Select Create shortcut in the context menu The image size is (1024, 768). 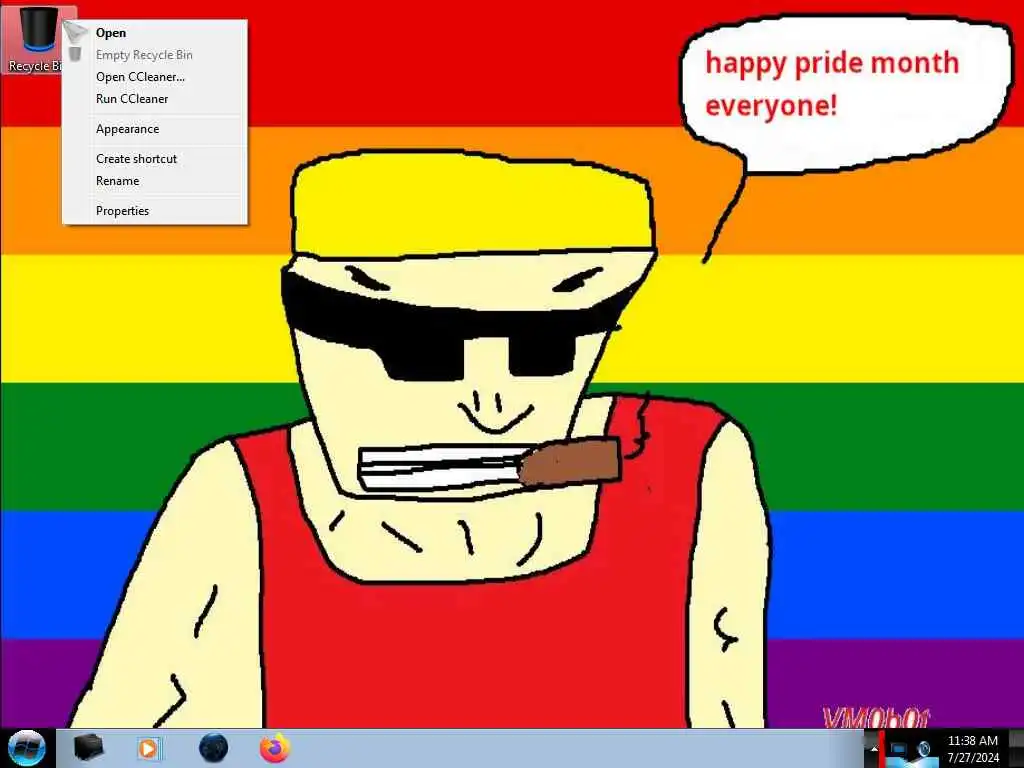tap(154, 159)
